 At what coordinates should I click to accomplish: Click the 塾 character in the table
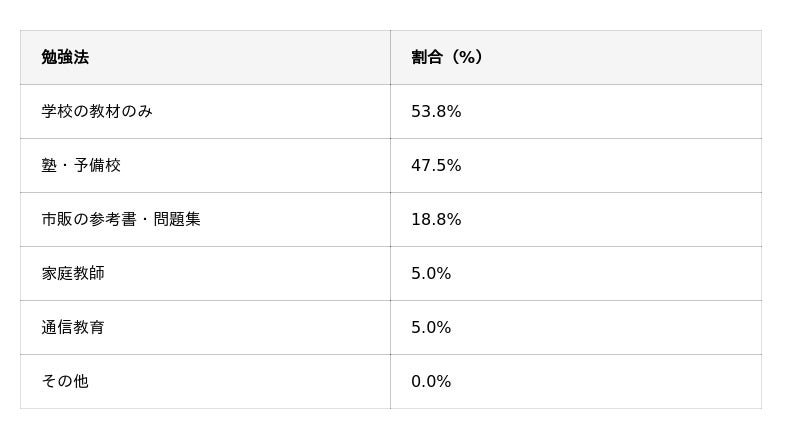tap(49, 166)
